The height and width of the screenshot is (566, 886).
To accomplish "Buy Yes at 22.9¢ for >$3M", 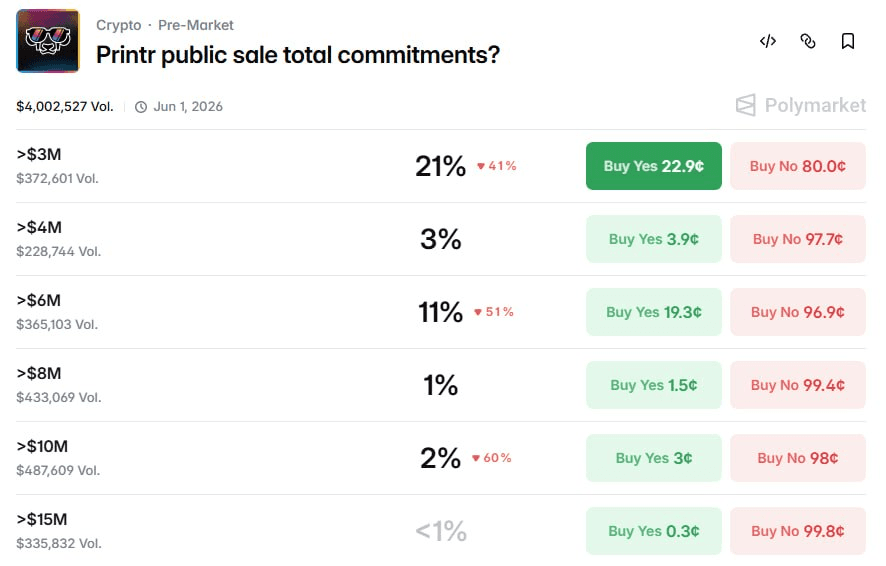I will 653,166.
